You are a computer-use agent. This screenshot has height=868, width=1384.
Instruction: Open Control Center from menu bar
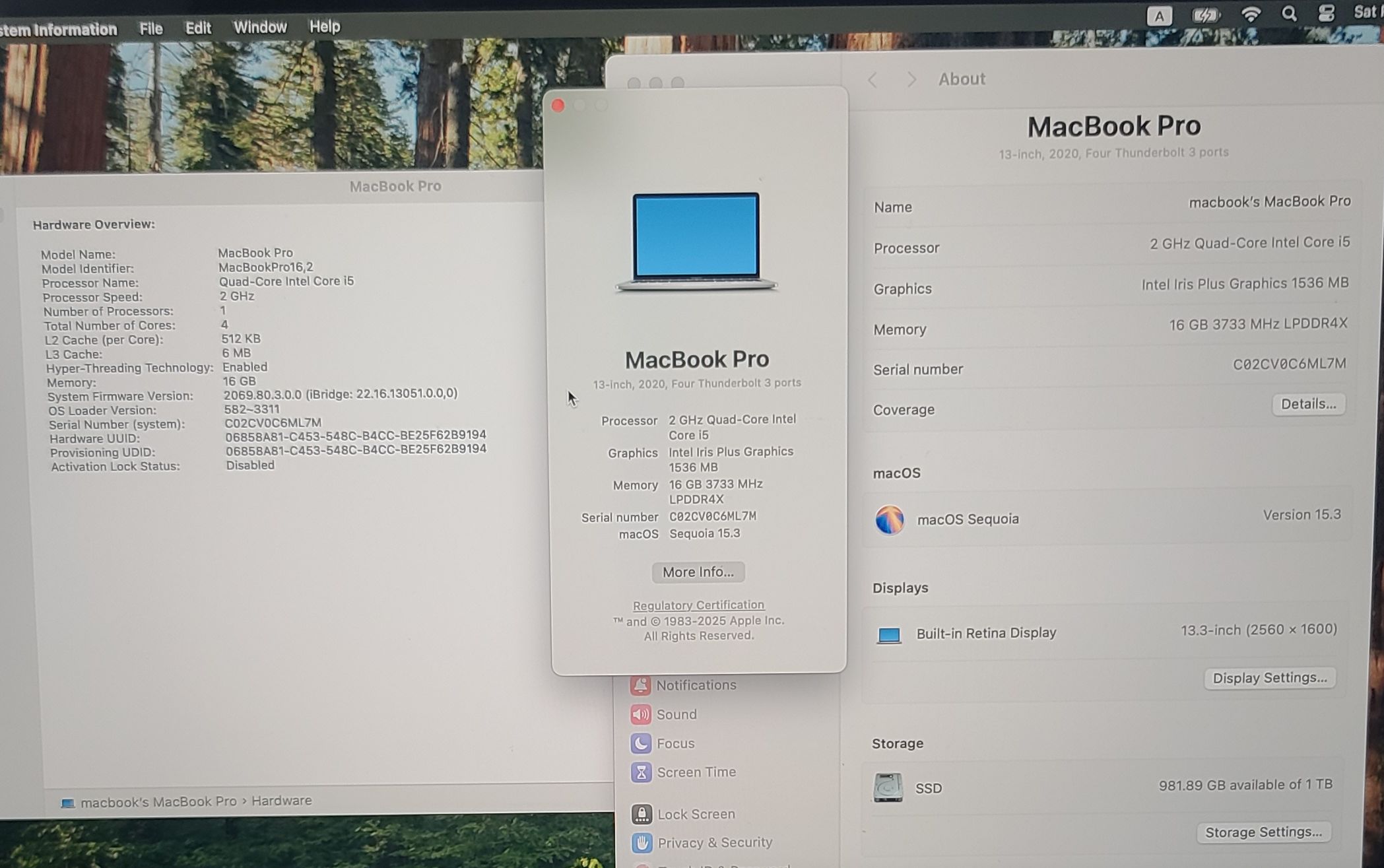coord(1326,14)
